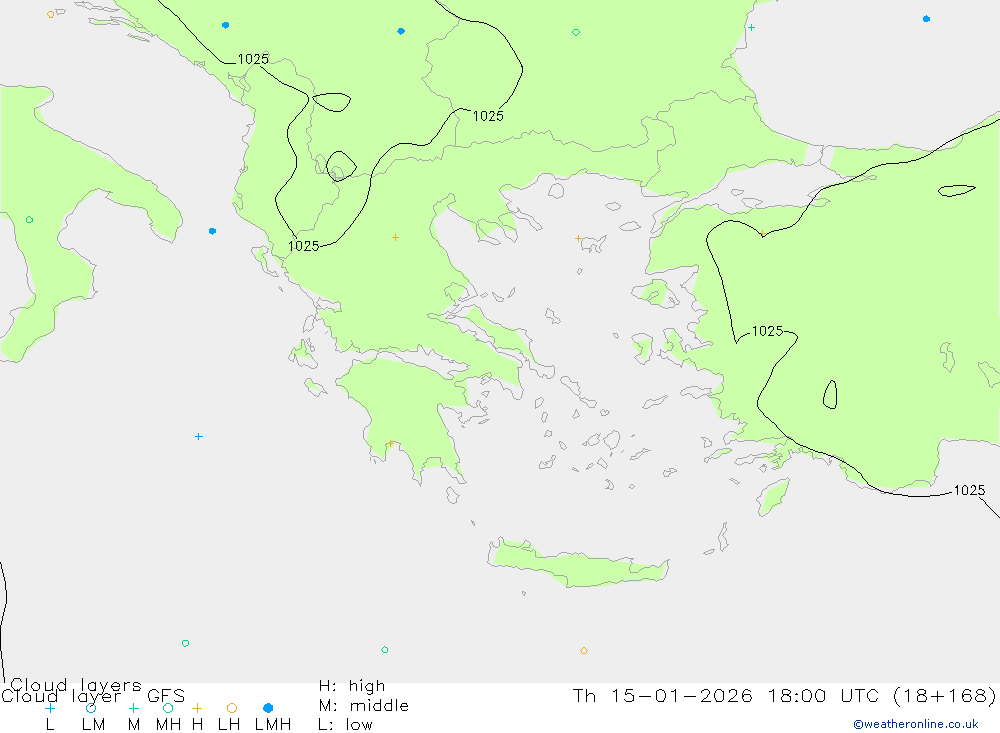1000x733 pixels.
Task: Click the 1025 isobar label near Corfu
Action: (x=304, y=246)
